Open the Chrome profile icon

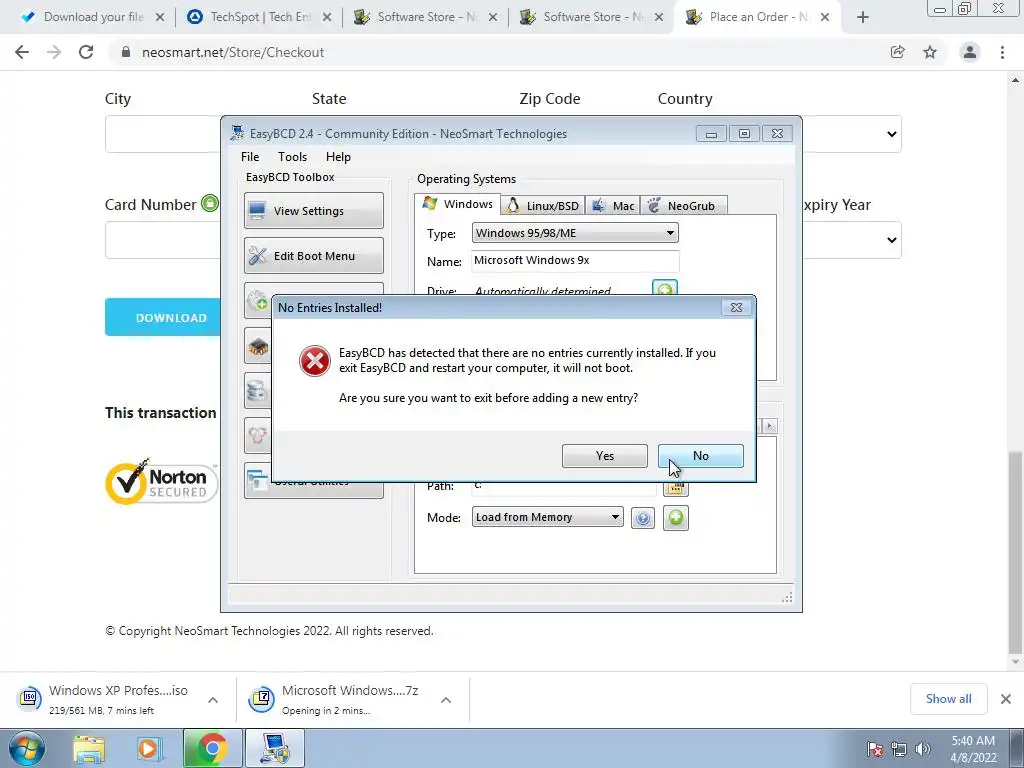970,52
